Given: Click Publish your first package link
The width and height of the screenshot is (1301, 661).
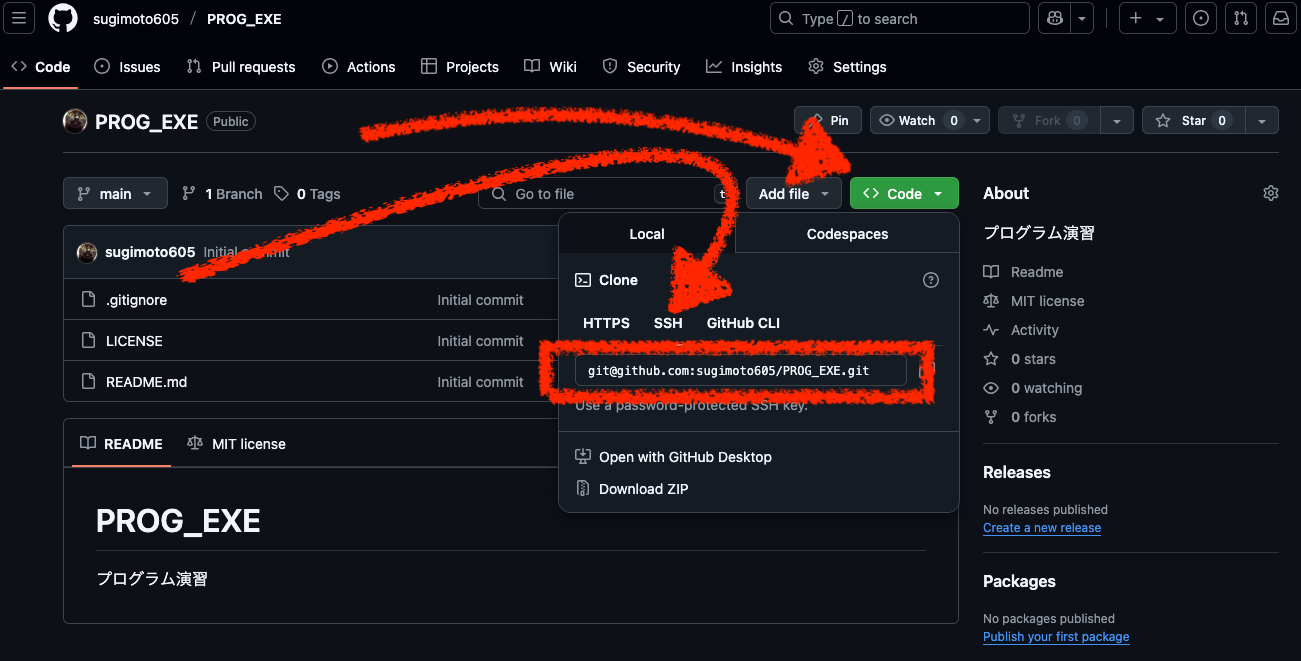Looking at the screenshot, I should pos(1056,637).
